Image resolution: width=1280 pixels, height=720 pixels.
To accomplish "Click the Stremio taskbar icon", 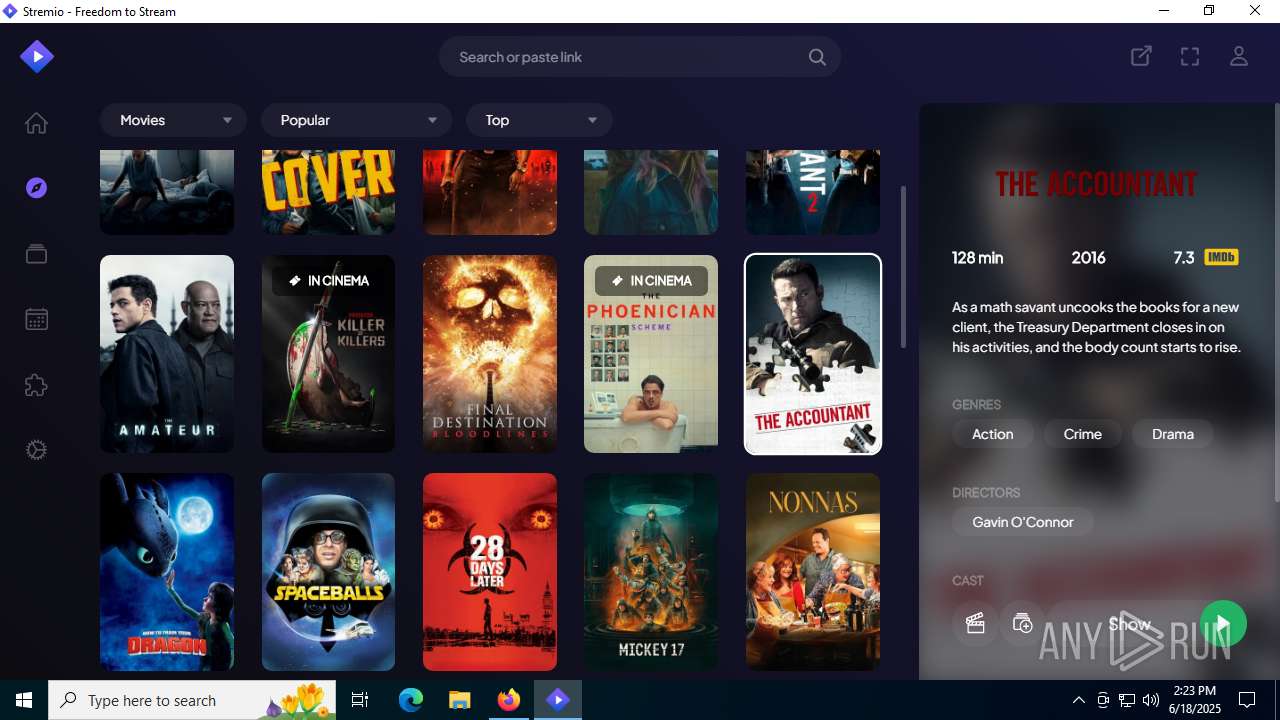I will (558, 700).
